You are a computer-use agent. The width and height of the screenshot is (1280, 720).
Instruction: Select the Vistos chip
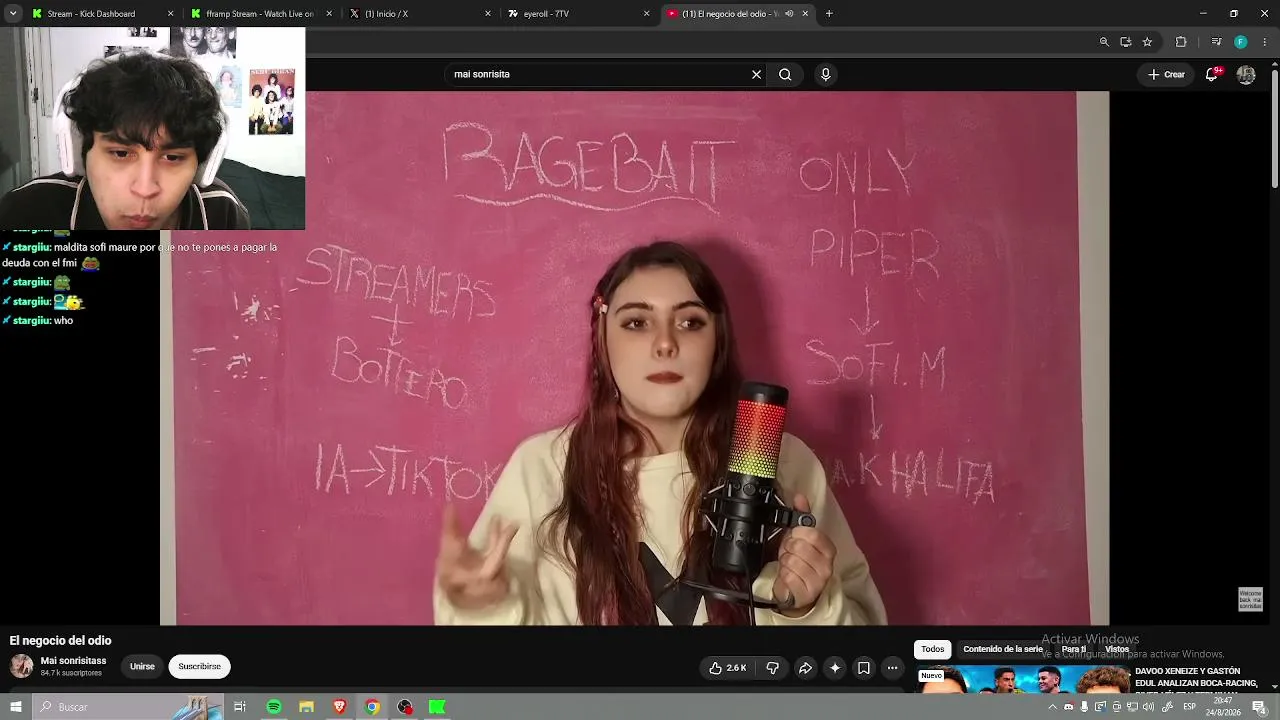[1117, 649]
